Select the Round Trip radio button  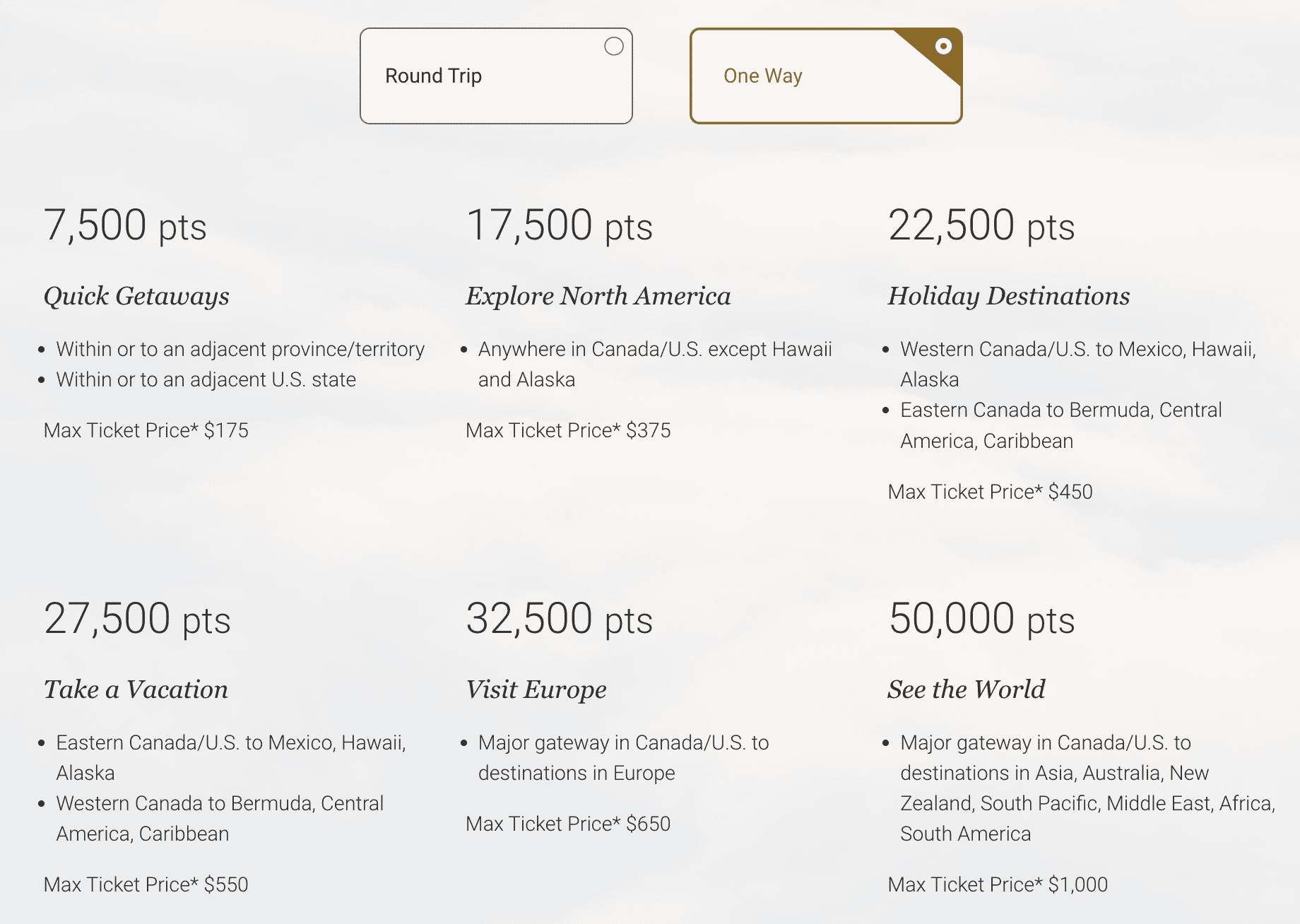point(613,47)
